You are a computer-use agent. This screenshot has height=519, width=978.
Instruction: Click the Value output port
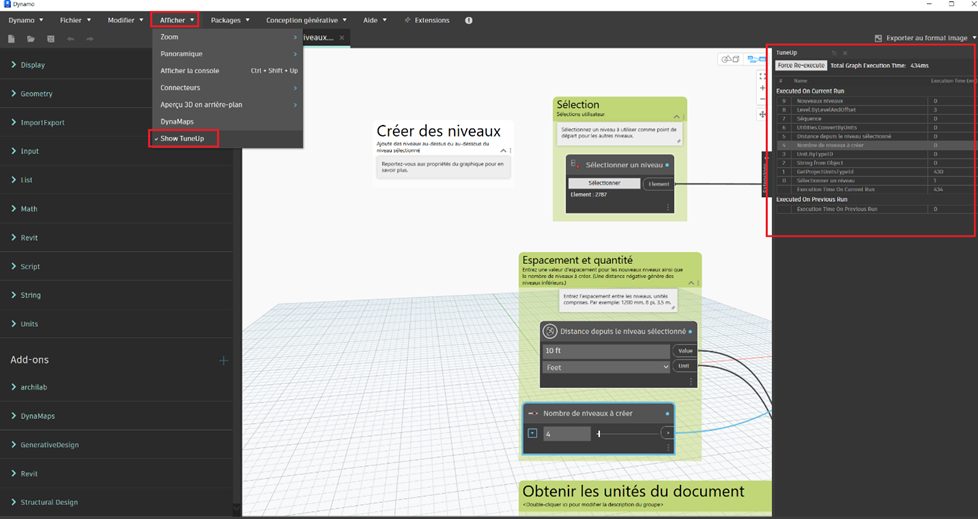(x=685, y=351)
